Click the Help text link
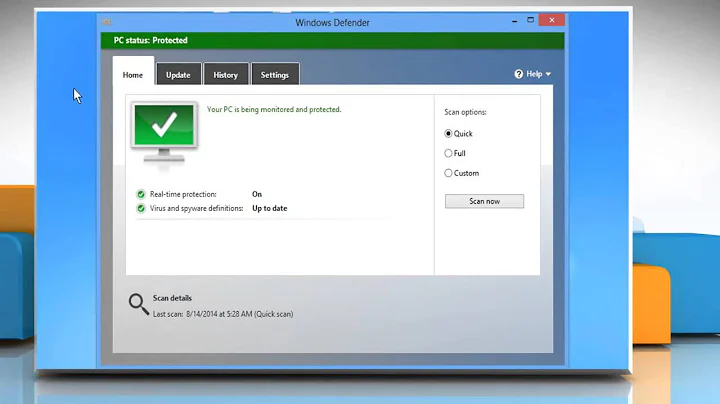The width and height of the screenshot is (720, 404). (534, 74)
